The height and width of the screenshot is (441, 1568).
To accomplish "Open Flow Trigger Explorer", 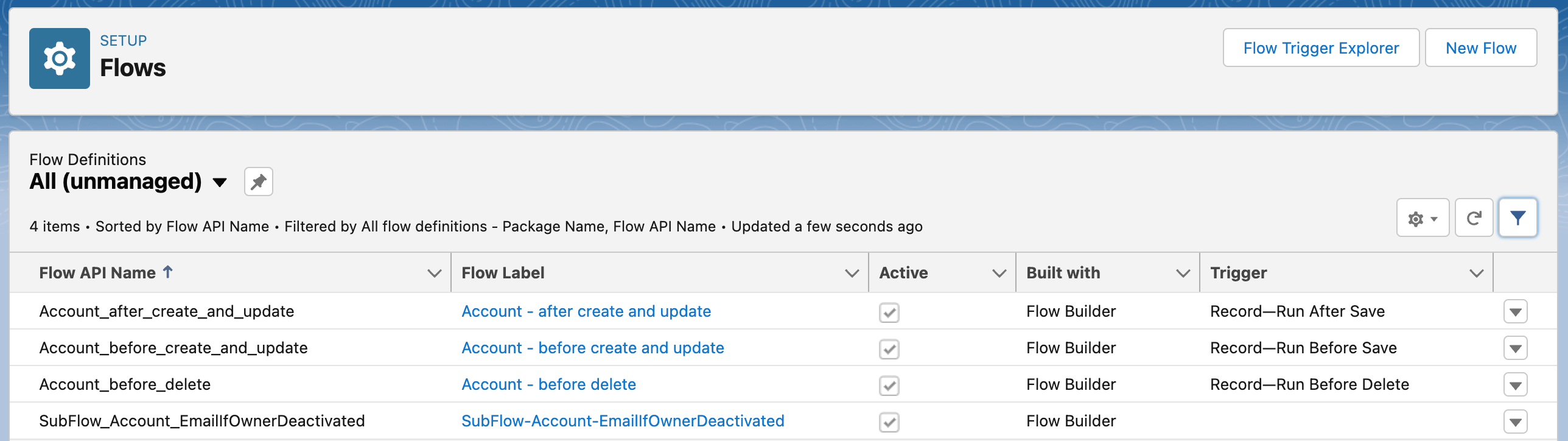I will pos(1321,48).
